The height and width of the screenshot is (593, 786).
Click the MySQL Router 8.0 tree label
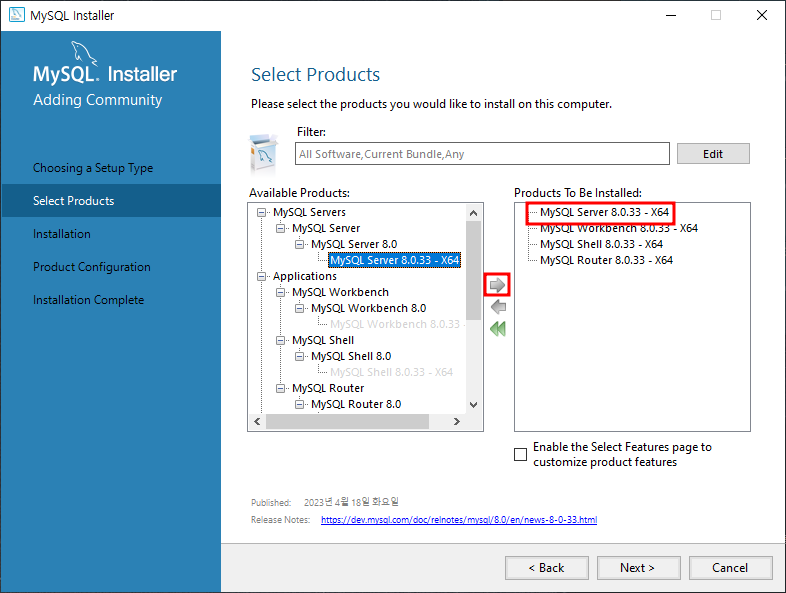tap(356, 405)
